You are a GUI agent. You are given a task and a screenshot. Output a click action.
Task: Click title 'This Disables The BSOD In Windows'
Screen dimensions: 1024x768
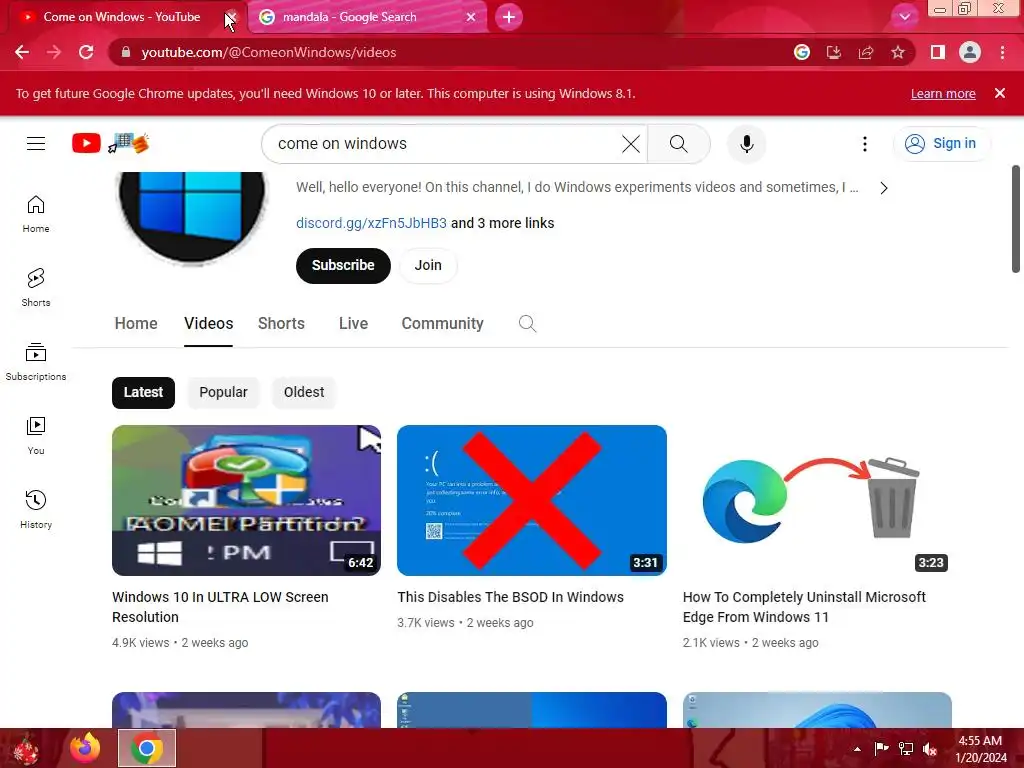[x=510, y=598]
